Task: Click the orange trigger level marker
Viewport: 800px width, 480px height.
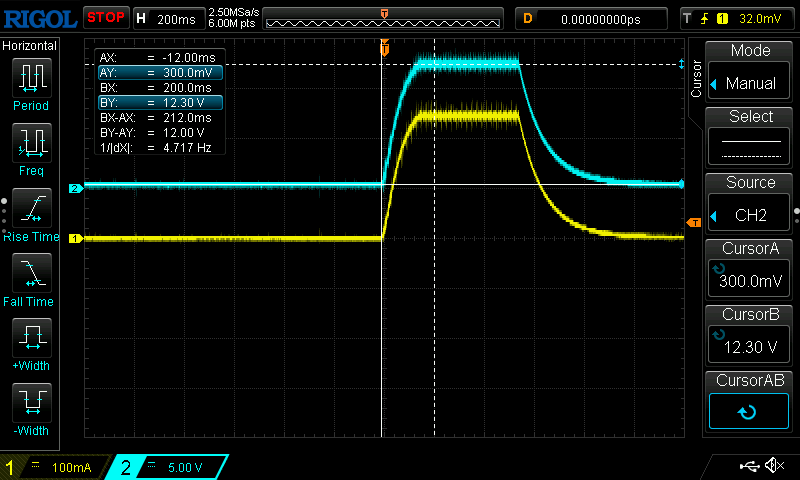Action: click(x=694, y=222)
